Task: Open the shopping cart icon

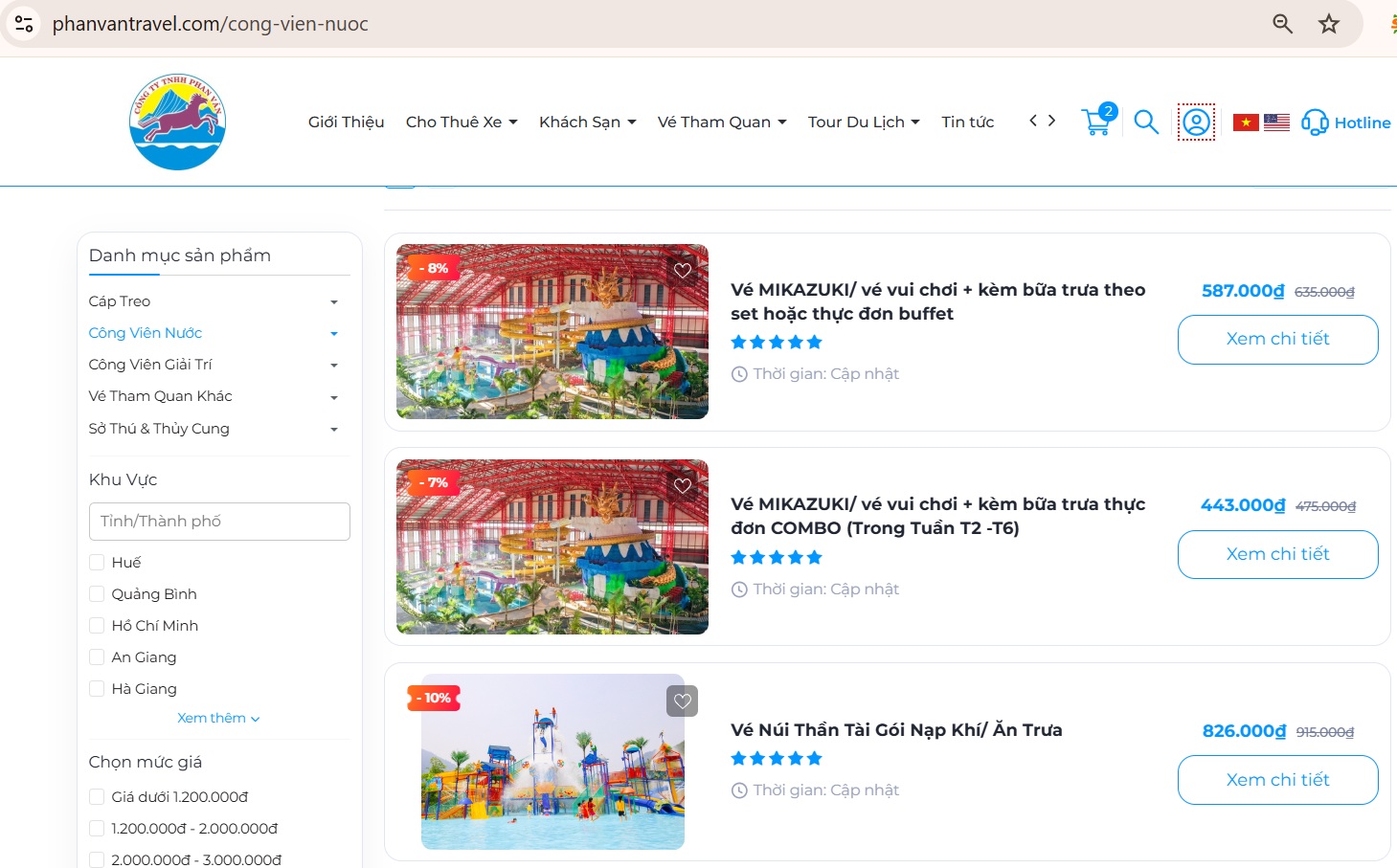Action: pos(1097,121)
